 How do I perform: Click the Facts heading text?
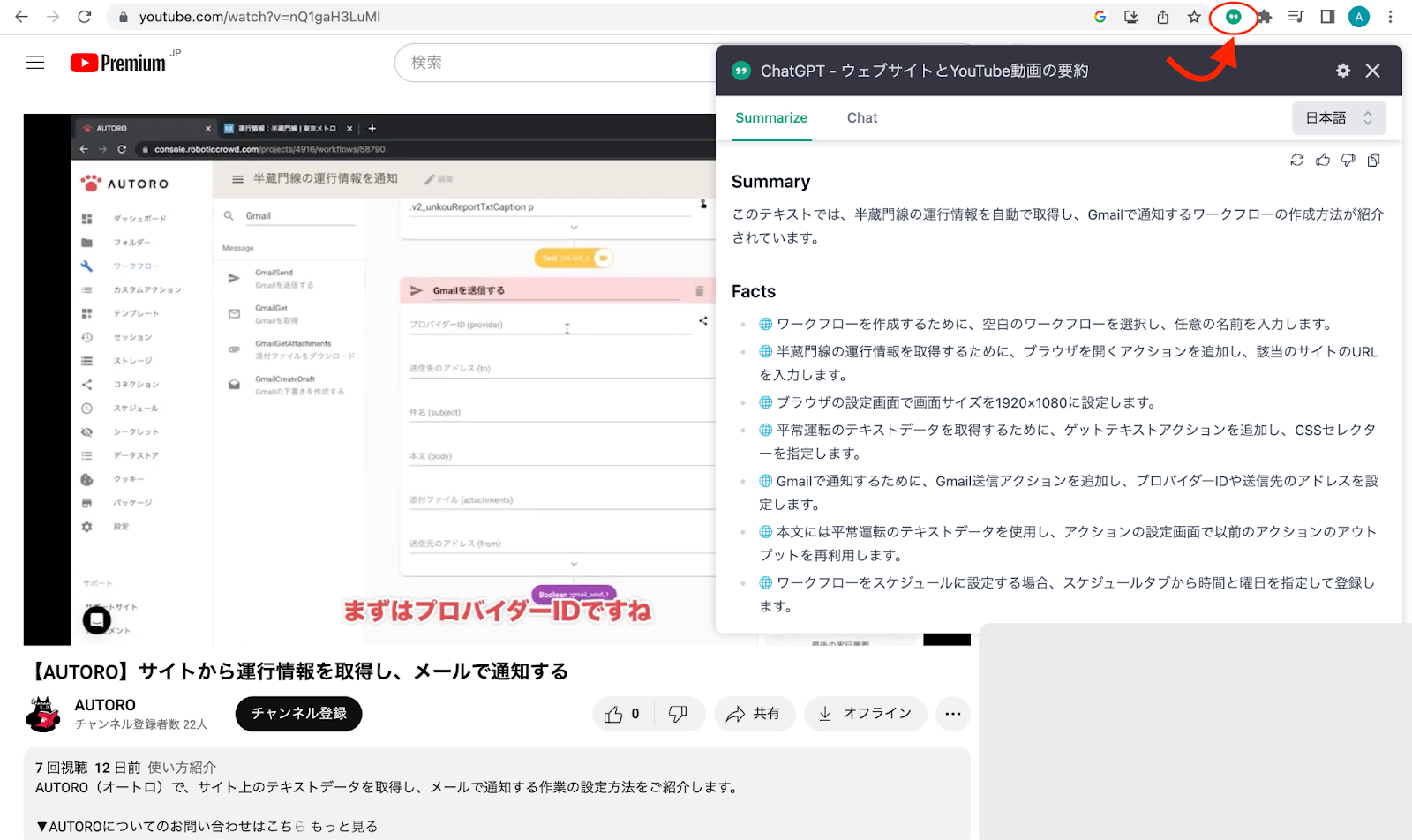point(754,291)
